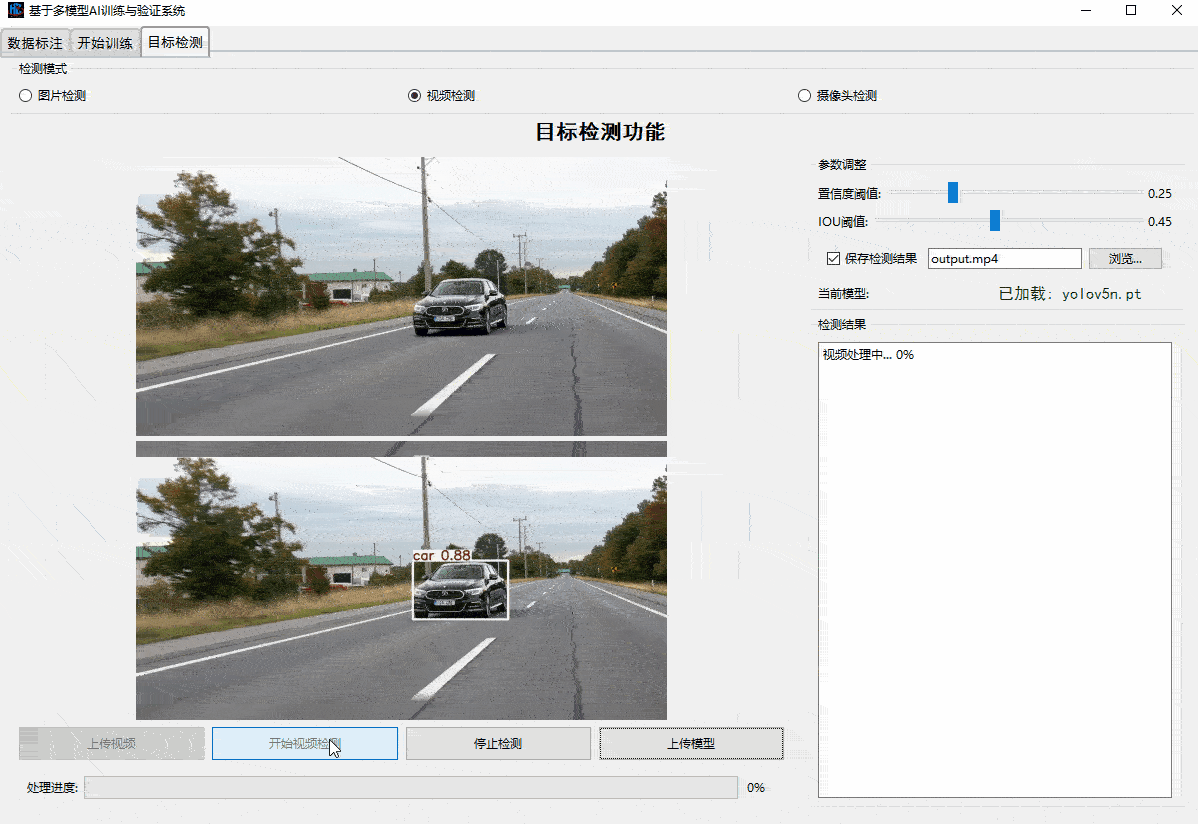Switch to the 数据标注 tab
This screenshot has width=1198, height=824.
point(35,43)
